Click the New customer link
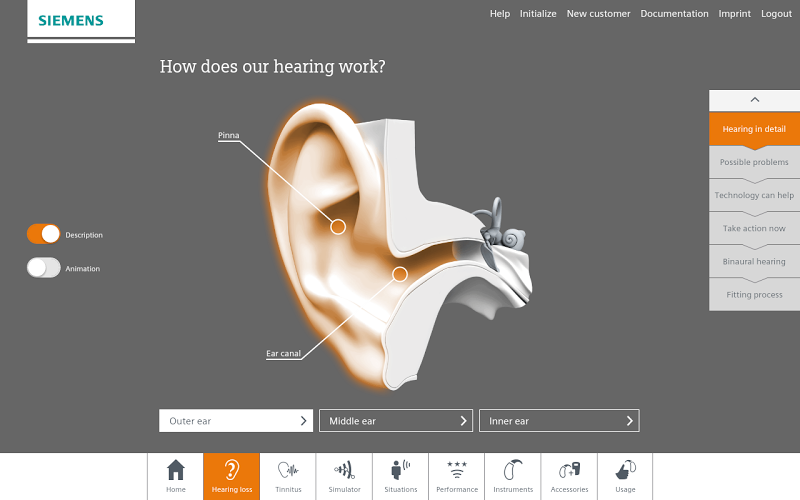This screenshot has height=500, width=800. pyautogui.click(x=598, y=14)
